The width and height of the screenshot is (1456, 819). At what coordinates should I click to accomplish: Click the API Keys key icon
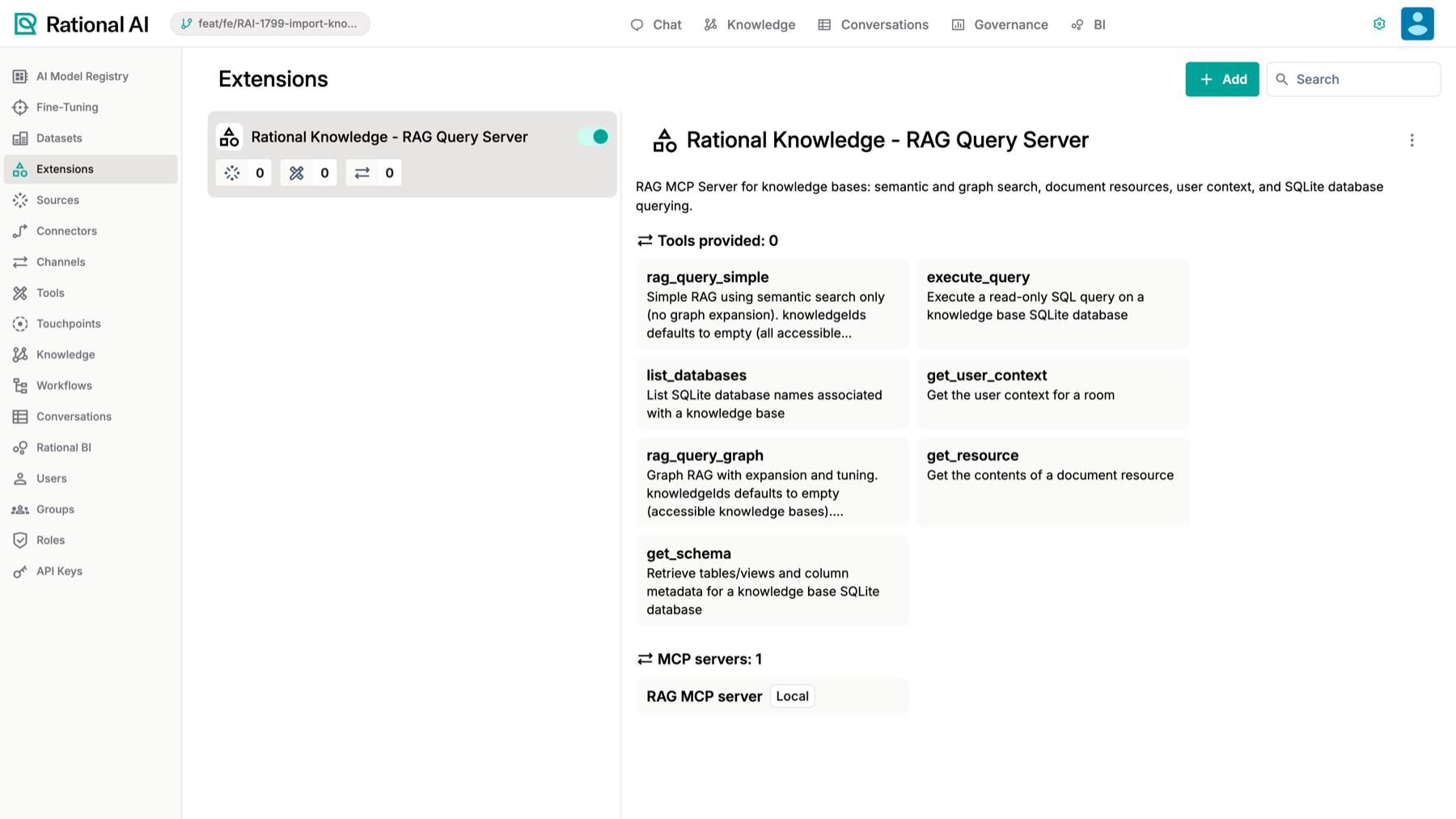(20, 571)
